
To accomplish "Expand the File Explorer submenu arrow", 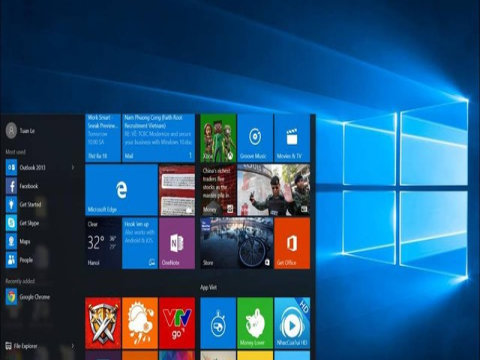I will pyautogui.click(x=73, y=346).
